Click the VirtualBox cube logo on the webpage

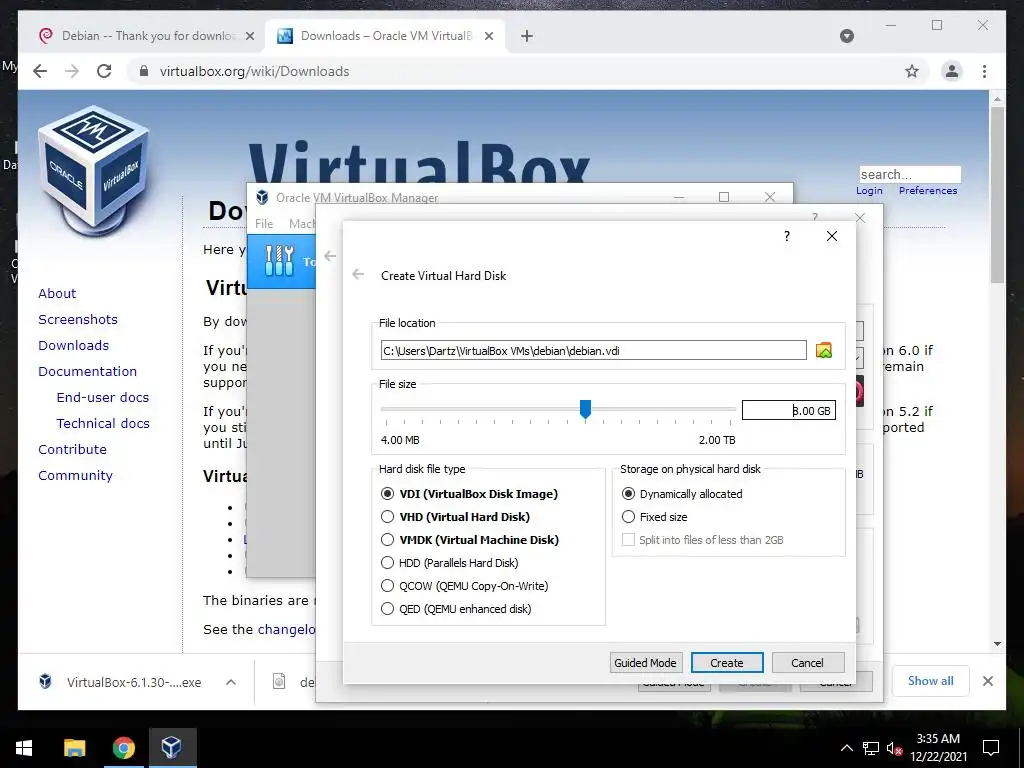[94, 171]
